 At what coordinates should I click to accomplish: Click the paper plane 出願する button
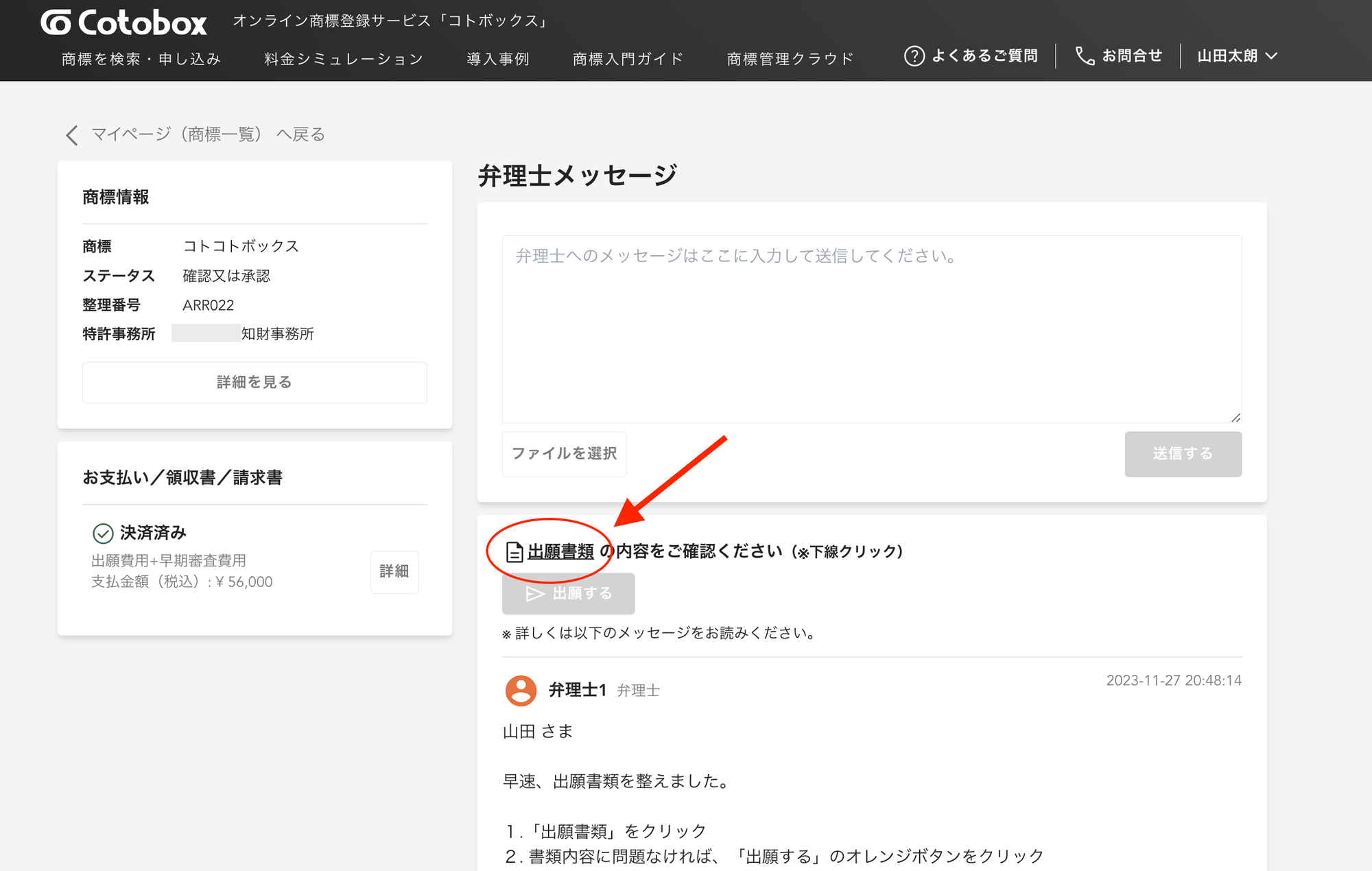tap(568, 593)
